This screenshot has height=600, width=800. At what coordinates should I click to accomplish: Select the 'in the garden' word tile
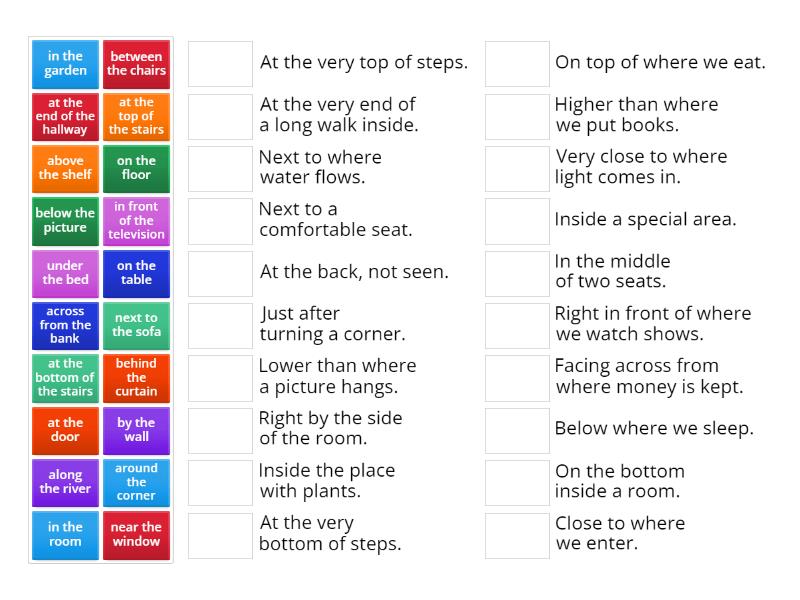64,63
